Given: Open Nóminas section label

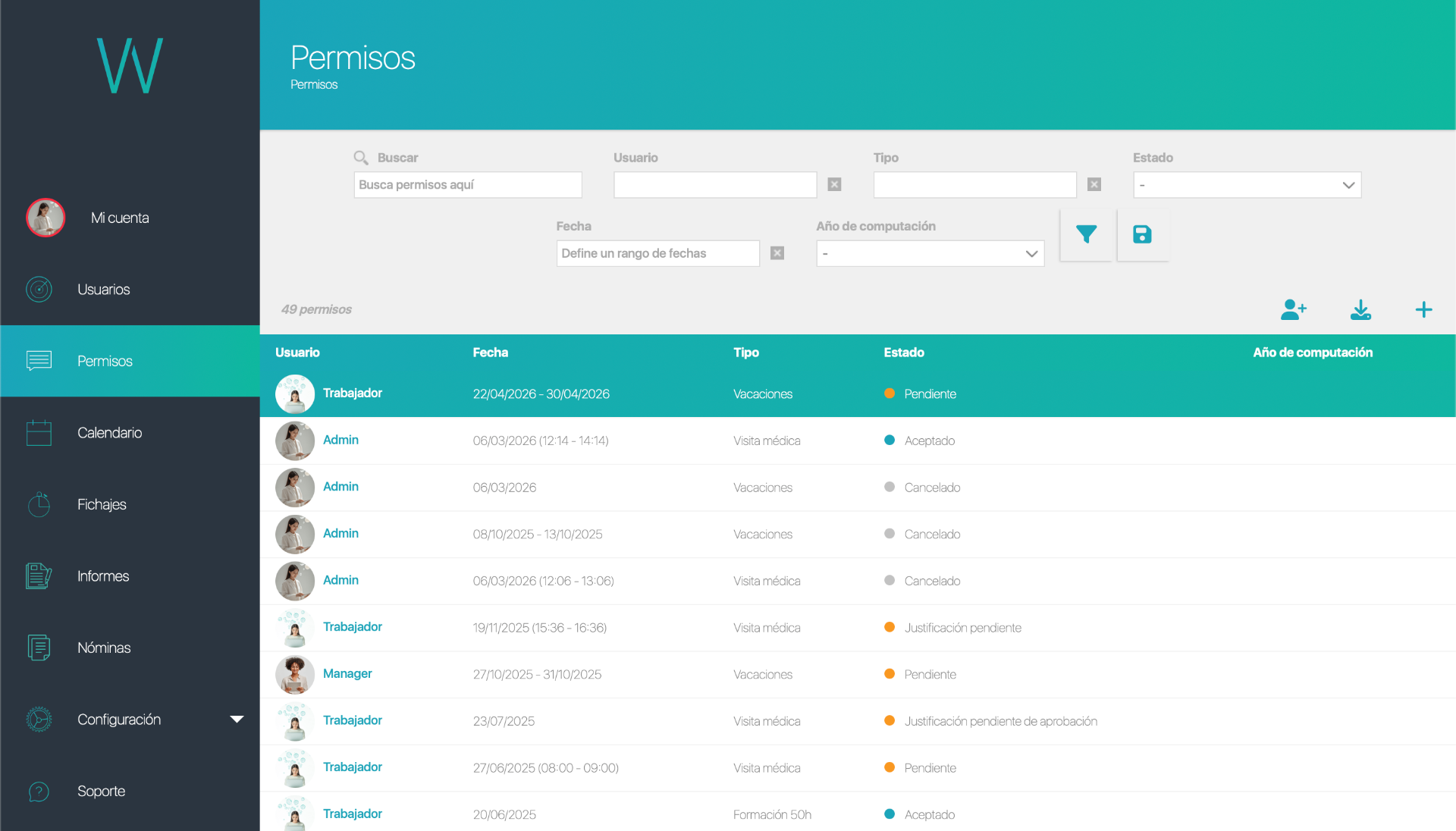Looking at the screenshot, I should (x=104, y=648).
